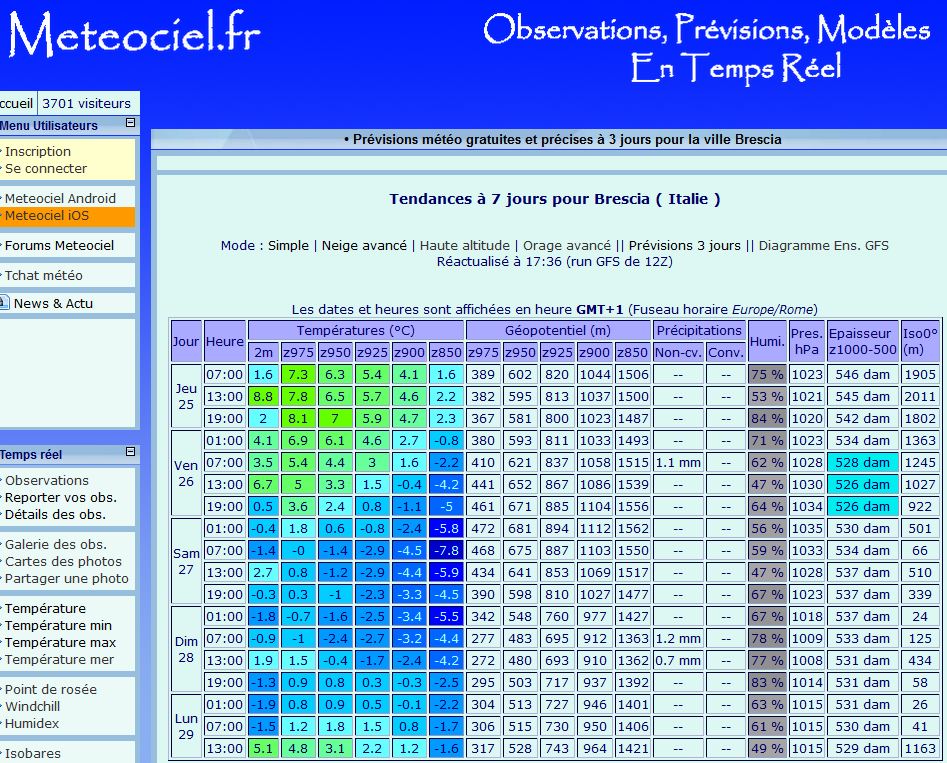Select Détails des obs.
Image resolution: width=947 pixels, height=763 pixels.
[x=55, y=515]
